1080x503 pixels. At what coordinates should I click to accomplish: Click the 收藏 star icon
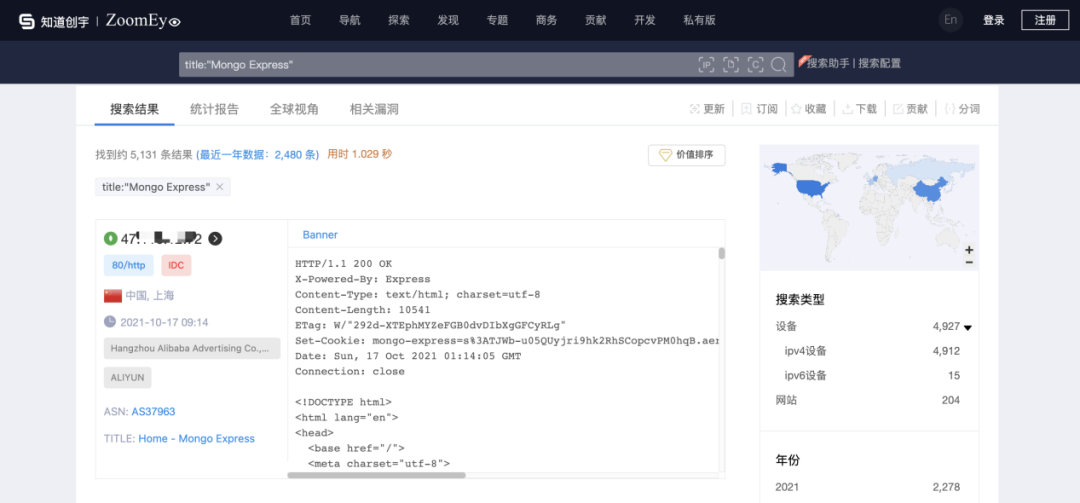(796, 109)
